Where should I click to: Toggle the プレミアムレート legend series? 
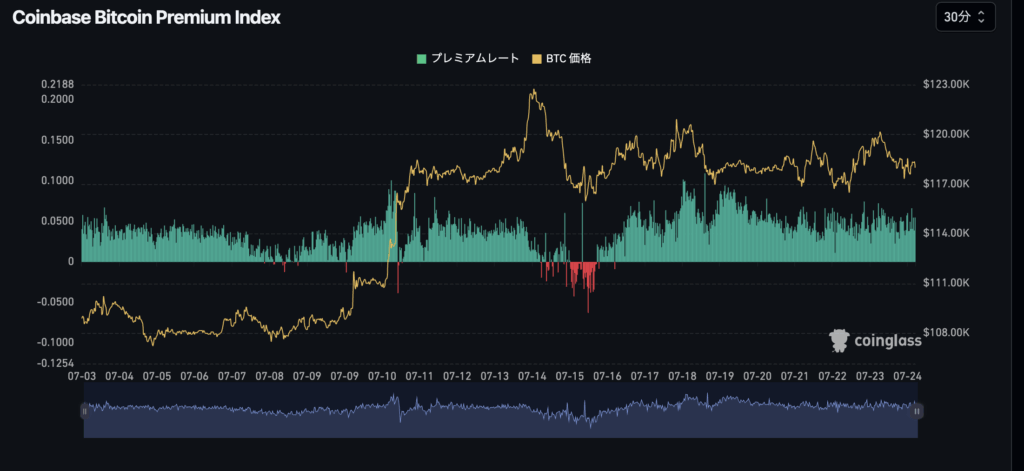(468, 59)
